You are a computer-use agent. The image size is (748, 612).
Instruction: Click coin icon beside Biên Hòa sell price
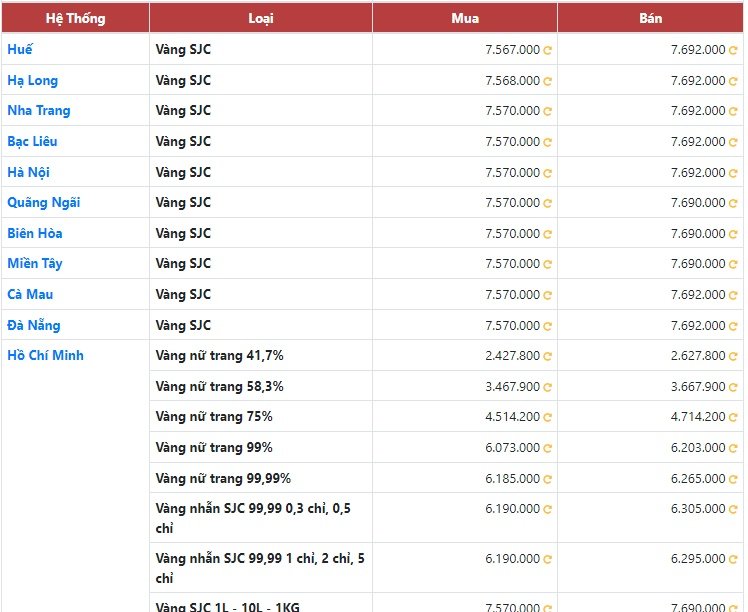point(733,234)
